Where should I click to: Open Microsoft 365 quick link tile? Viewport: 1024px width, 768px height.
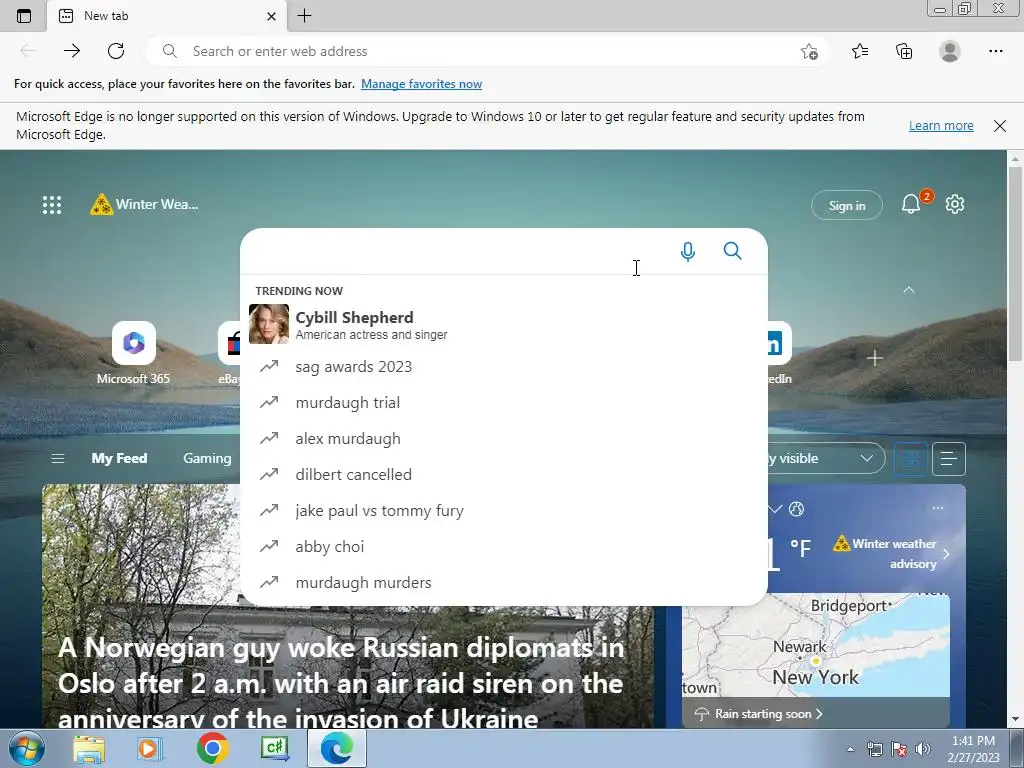pyautogui.click(x=134, y=353)
